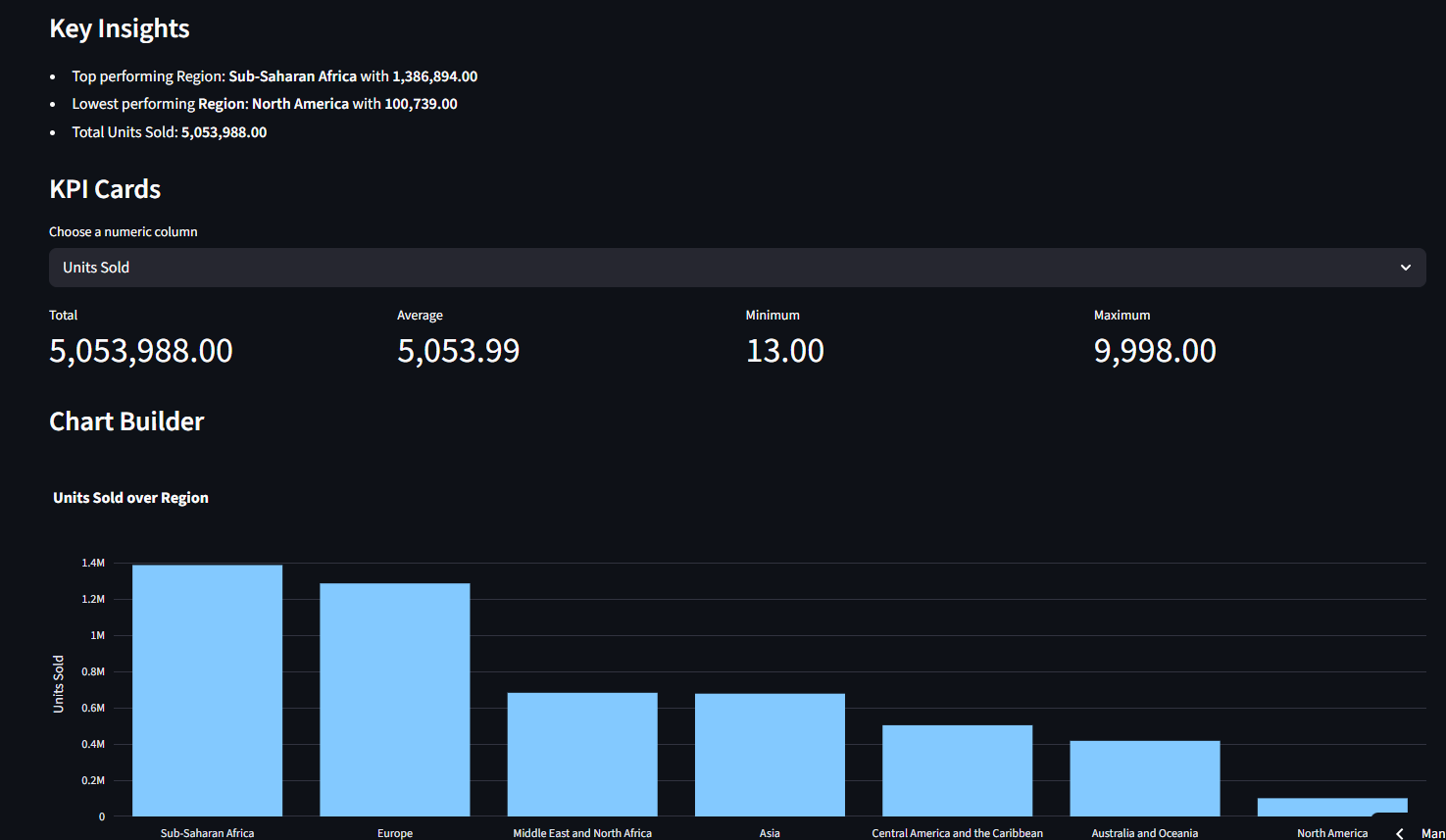Click the Lowest performing Region insight line
This screenshot has width=1446, height=840.
point(265,104)
